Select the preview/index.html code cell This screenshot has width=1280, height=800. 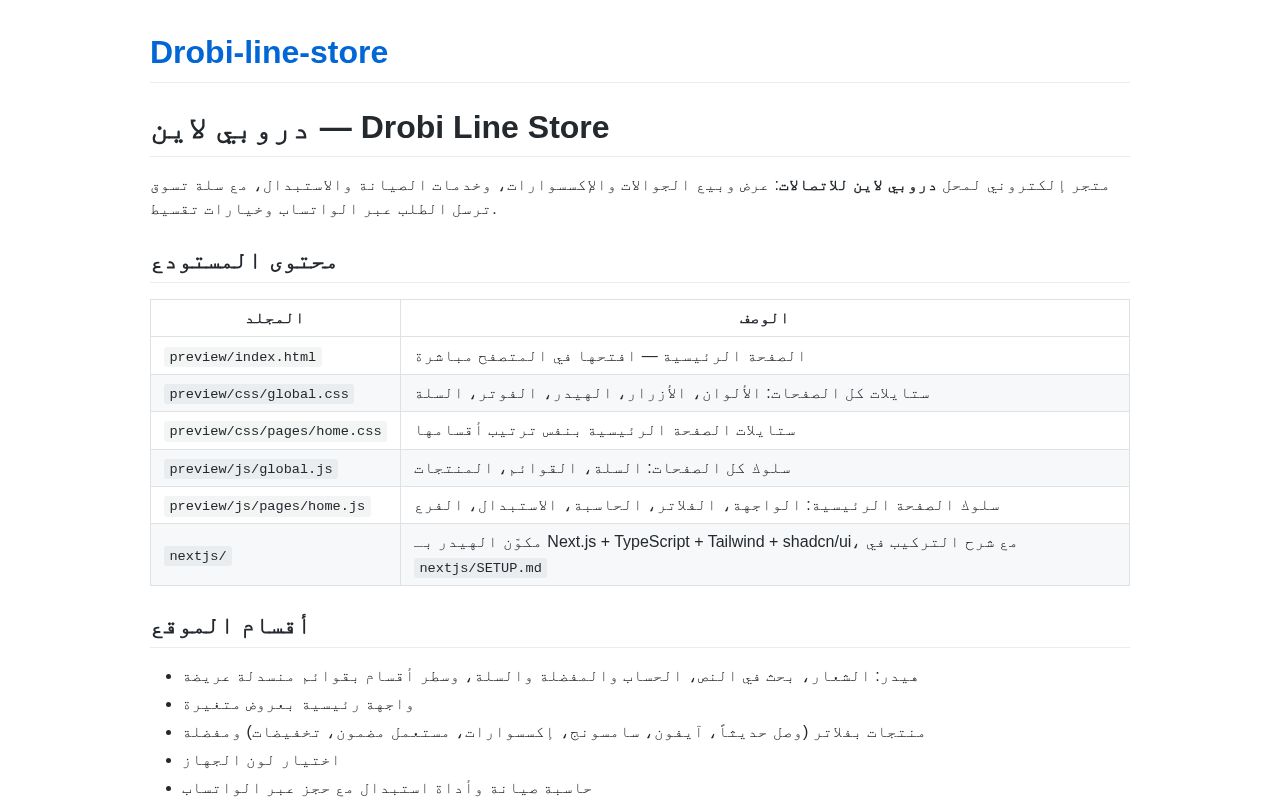click(243, 357)
